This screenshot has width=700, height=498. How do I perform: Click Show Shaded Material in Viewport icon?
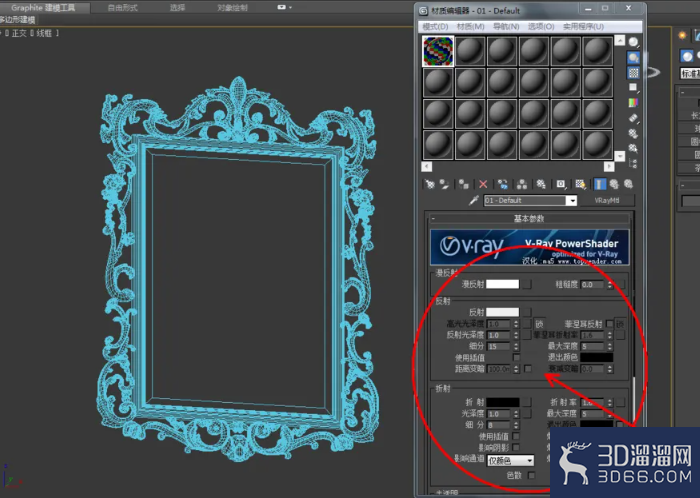[x=580, y=184]
